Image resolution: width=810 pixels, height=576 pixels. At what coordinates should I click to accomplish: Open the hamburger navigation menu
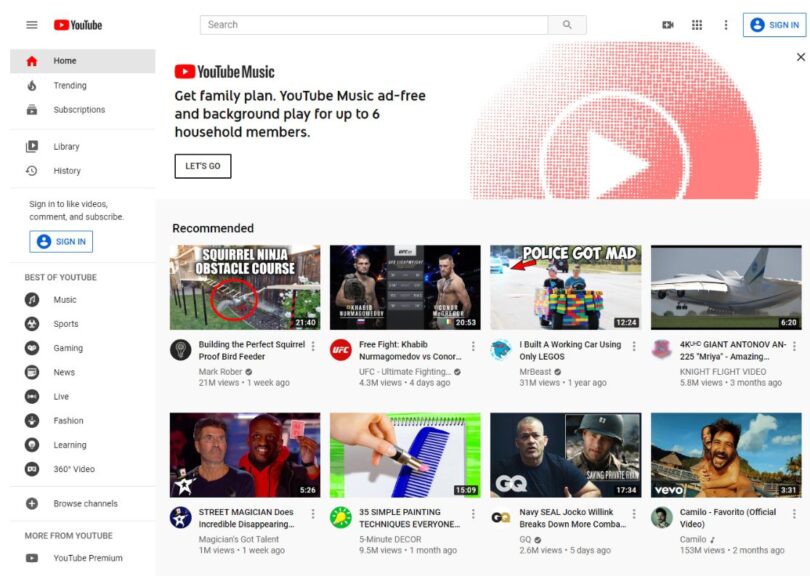coord(30,24)
